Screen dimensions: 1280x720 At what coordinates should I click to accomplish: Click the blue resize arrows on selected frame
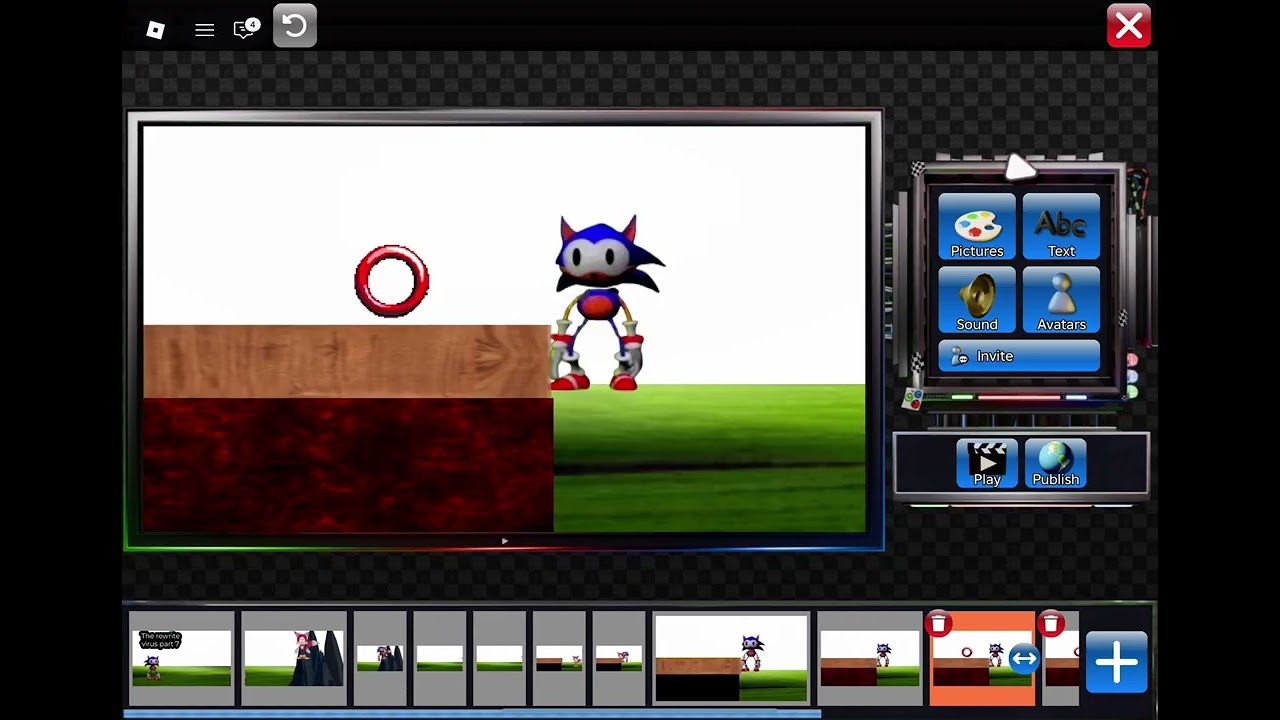pos(1023,658)
